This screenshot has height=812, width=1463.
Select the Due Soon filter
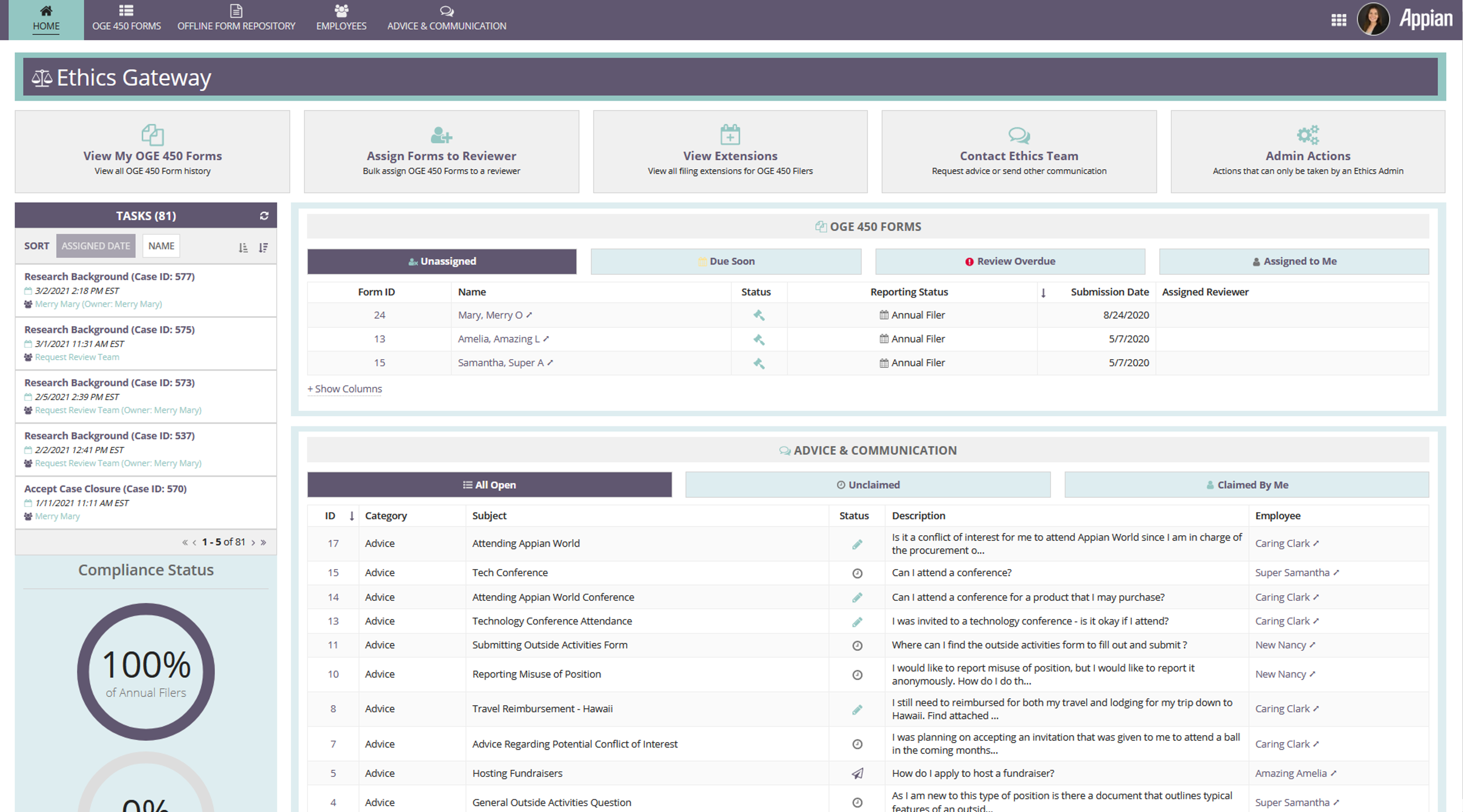(726, 261)
